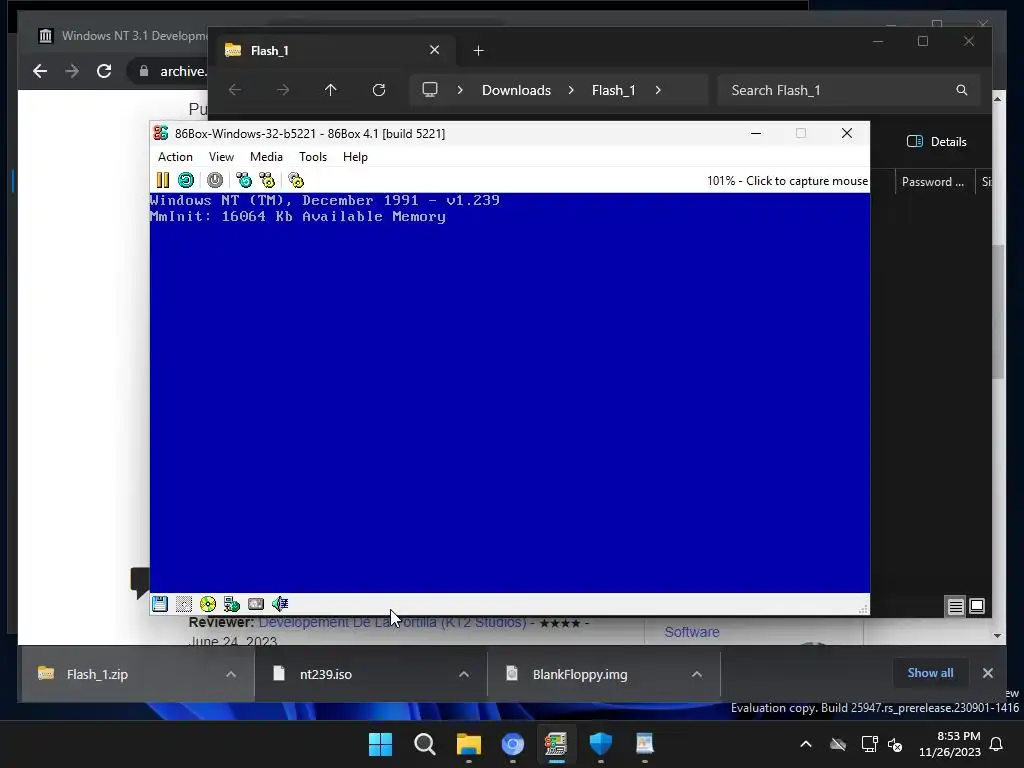
Task: Open the Media menu
Action: pos(266,157)
